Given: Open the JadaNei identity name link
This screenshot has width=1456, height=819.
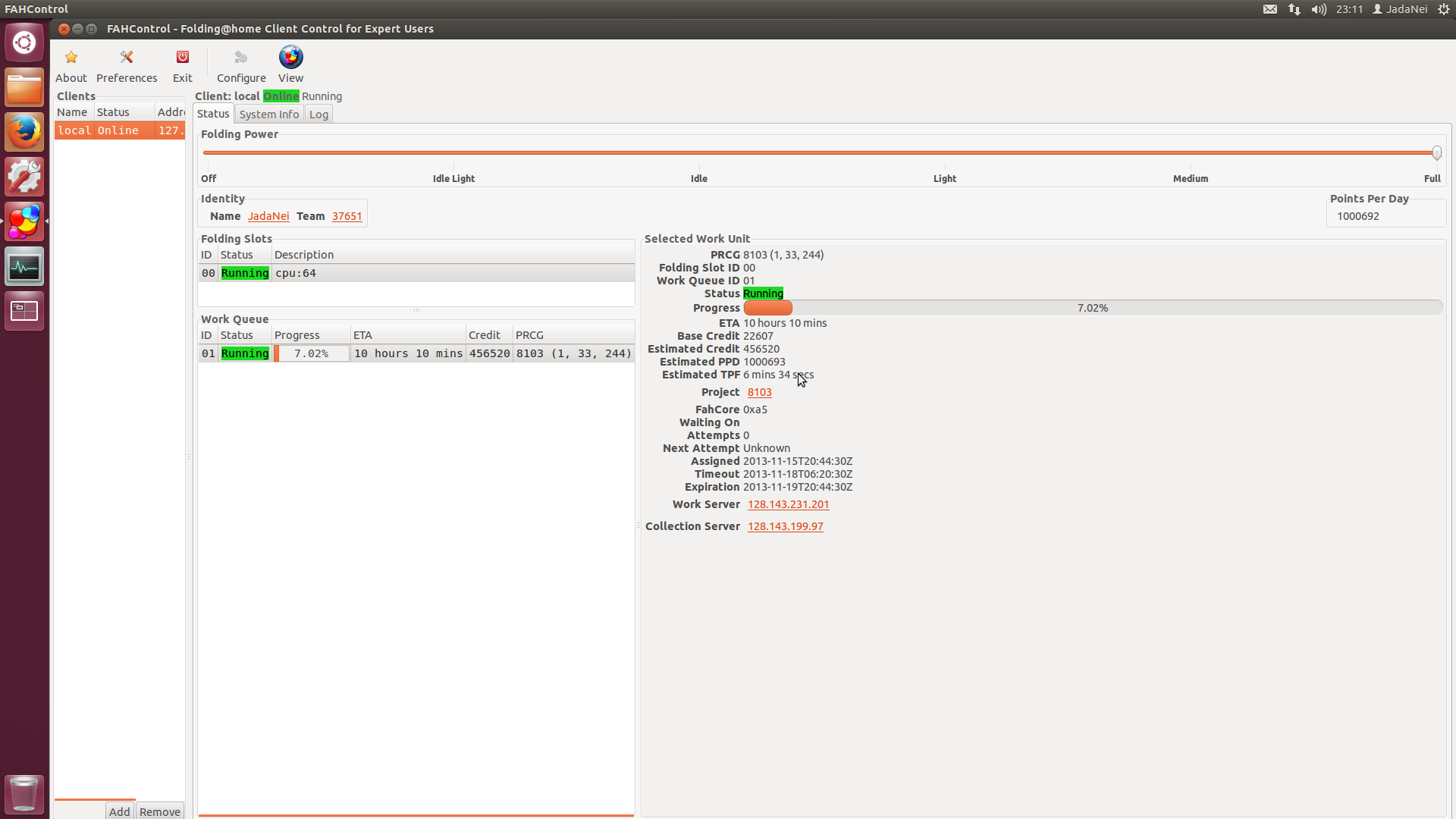Looking at the screenshot, I should 268,216.
